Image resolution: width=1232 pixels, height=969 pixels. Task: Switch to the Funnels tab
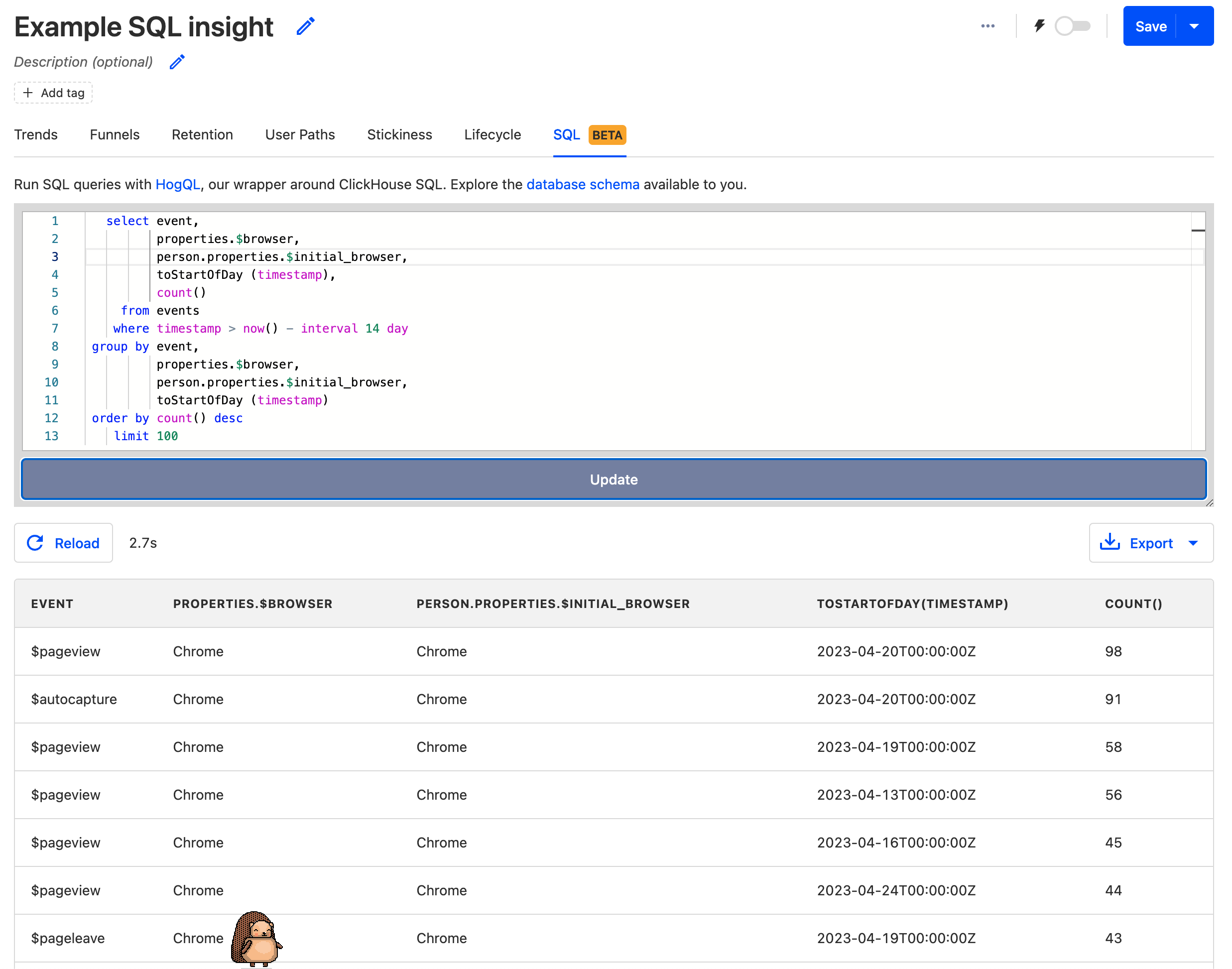114,135
